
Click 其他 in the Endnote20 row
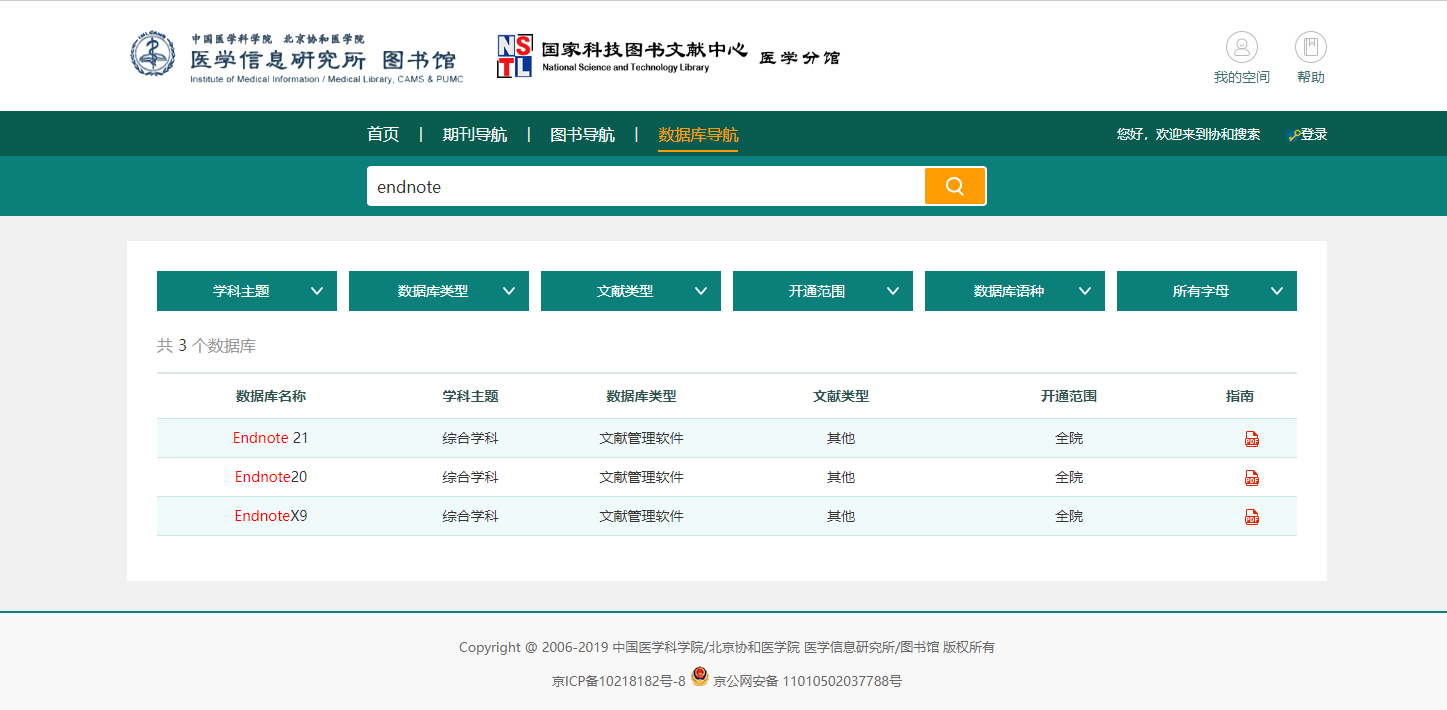(841, 477)
